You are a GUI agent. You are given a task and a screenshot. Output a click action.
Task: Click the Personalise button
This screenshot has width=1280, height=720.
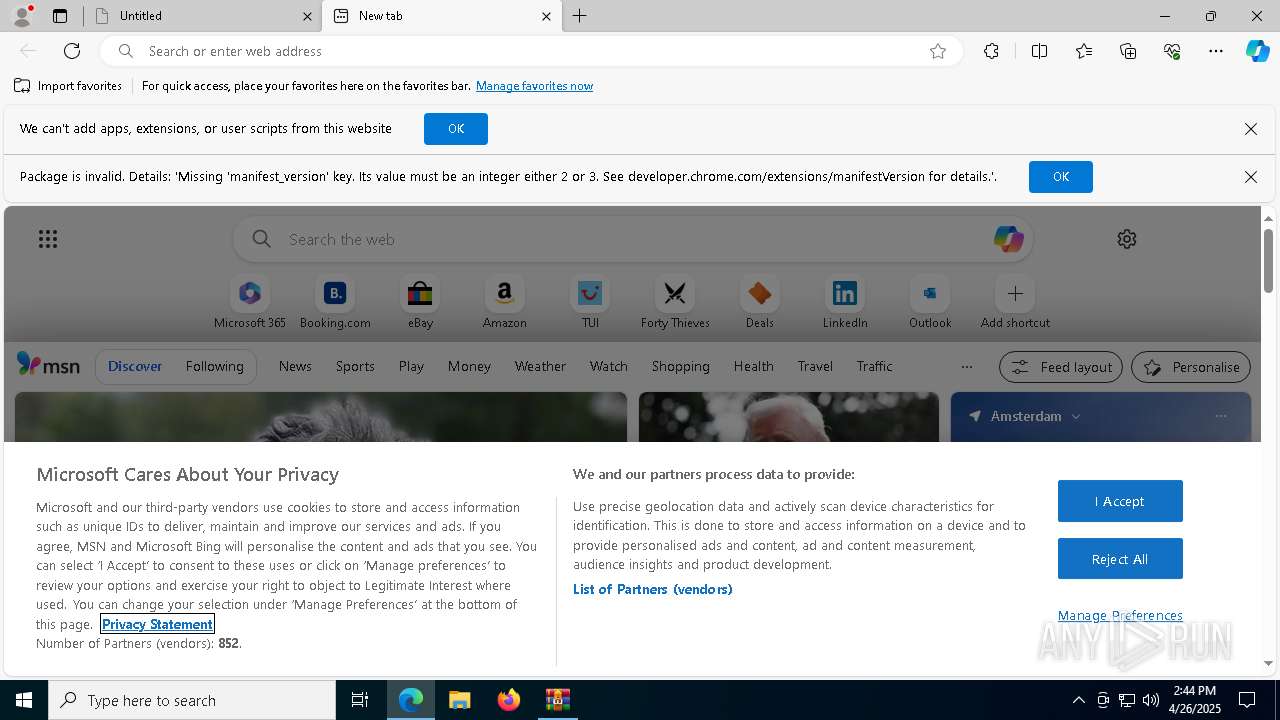point(1191,367)
